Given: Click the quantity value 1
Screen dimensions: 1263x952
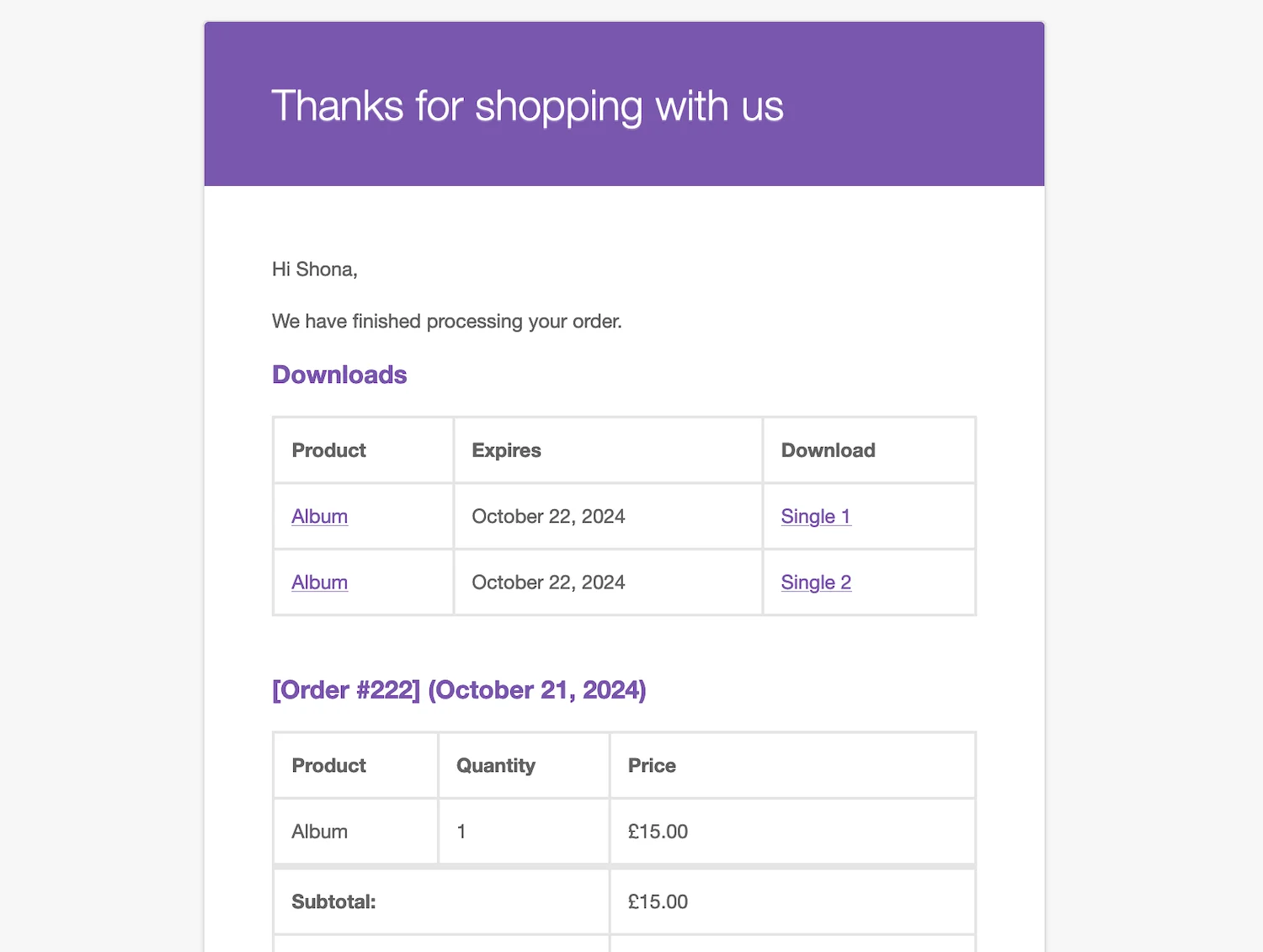Looking at the screenshot, I should 461,832.
